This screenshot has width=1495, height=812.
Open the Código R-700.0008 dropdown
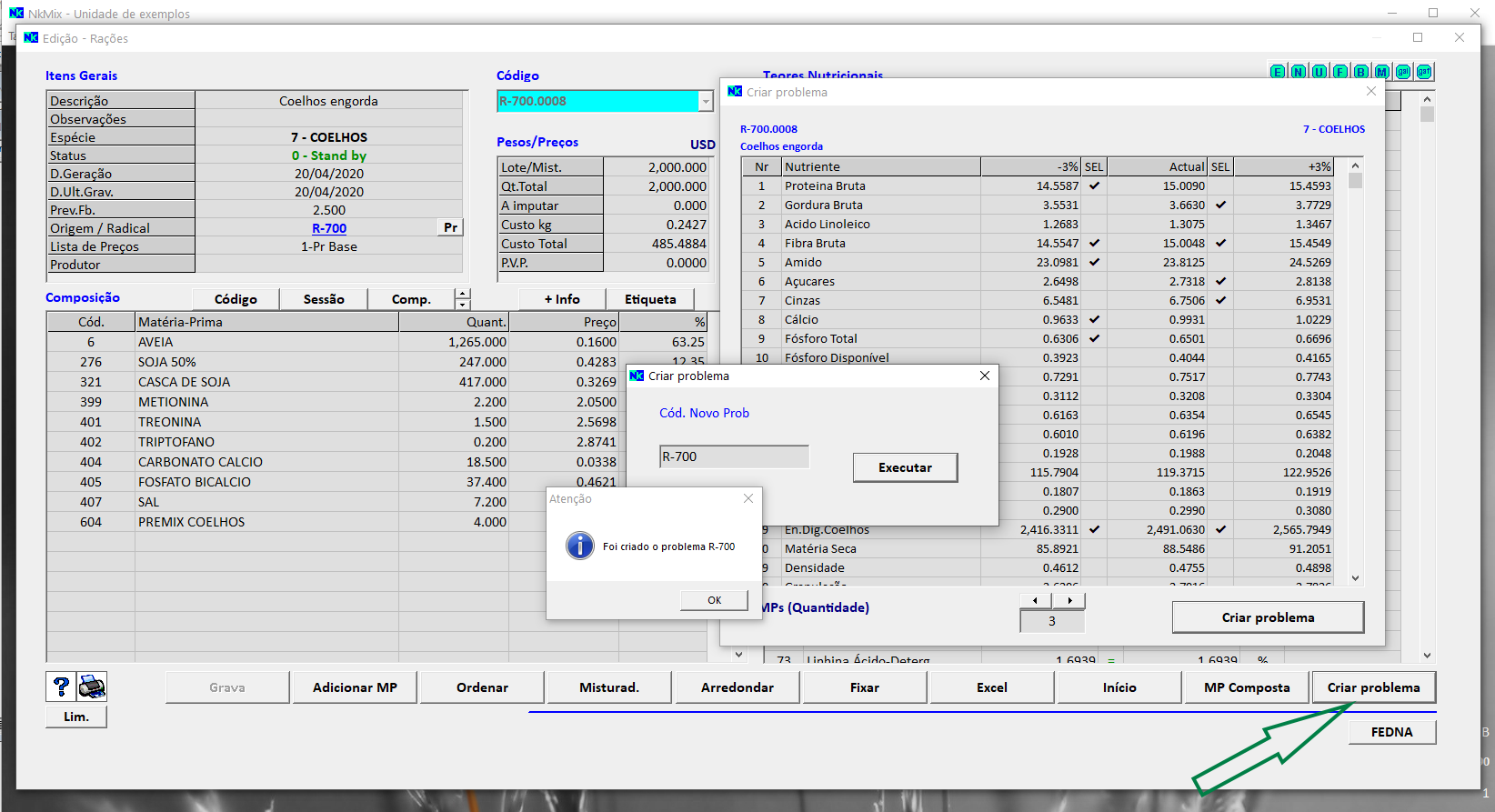706,101
